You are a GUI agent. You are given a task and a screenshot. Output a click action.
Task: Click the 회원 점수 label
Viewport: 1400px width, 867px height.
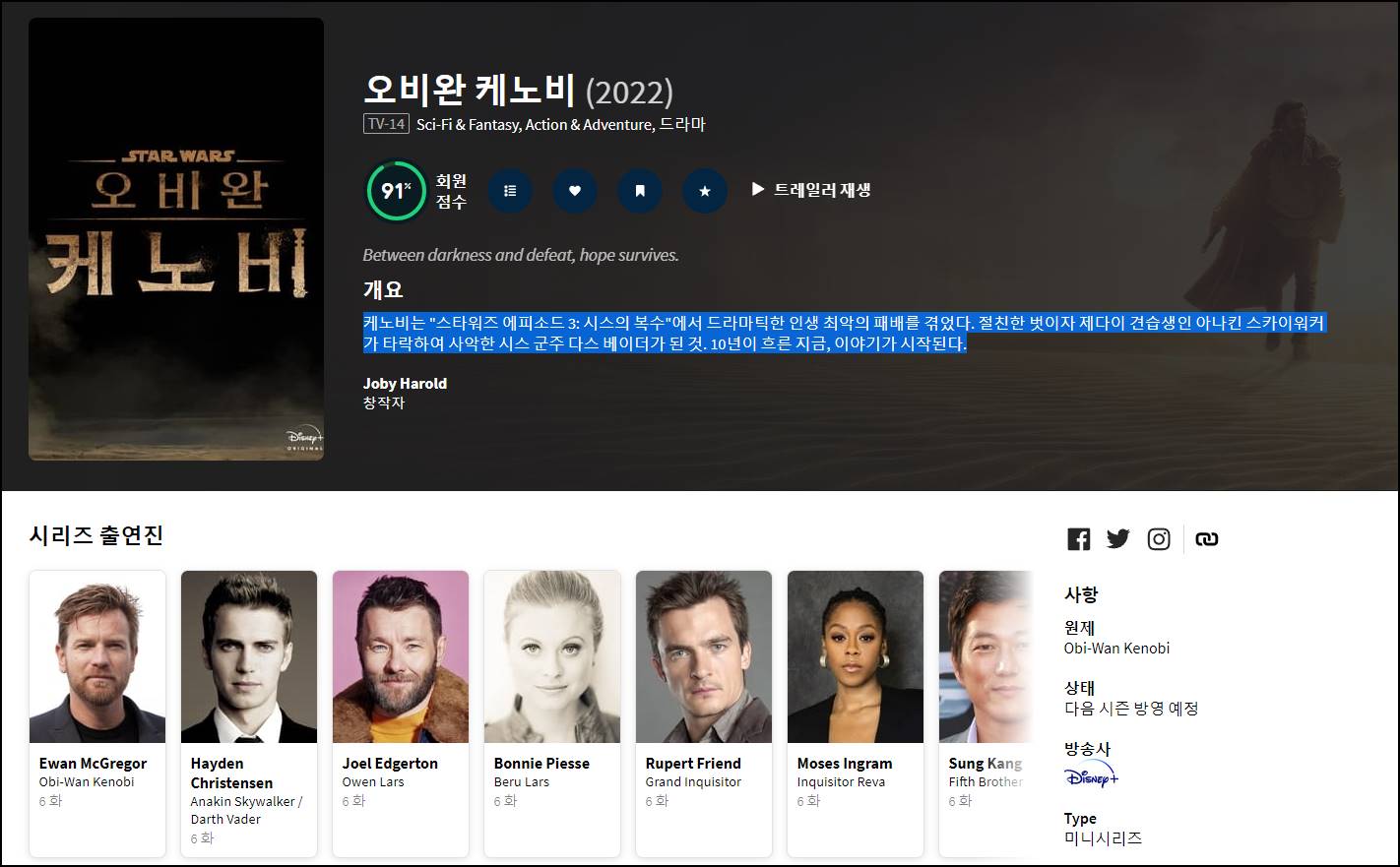click(451, 191)
